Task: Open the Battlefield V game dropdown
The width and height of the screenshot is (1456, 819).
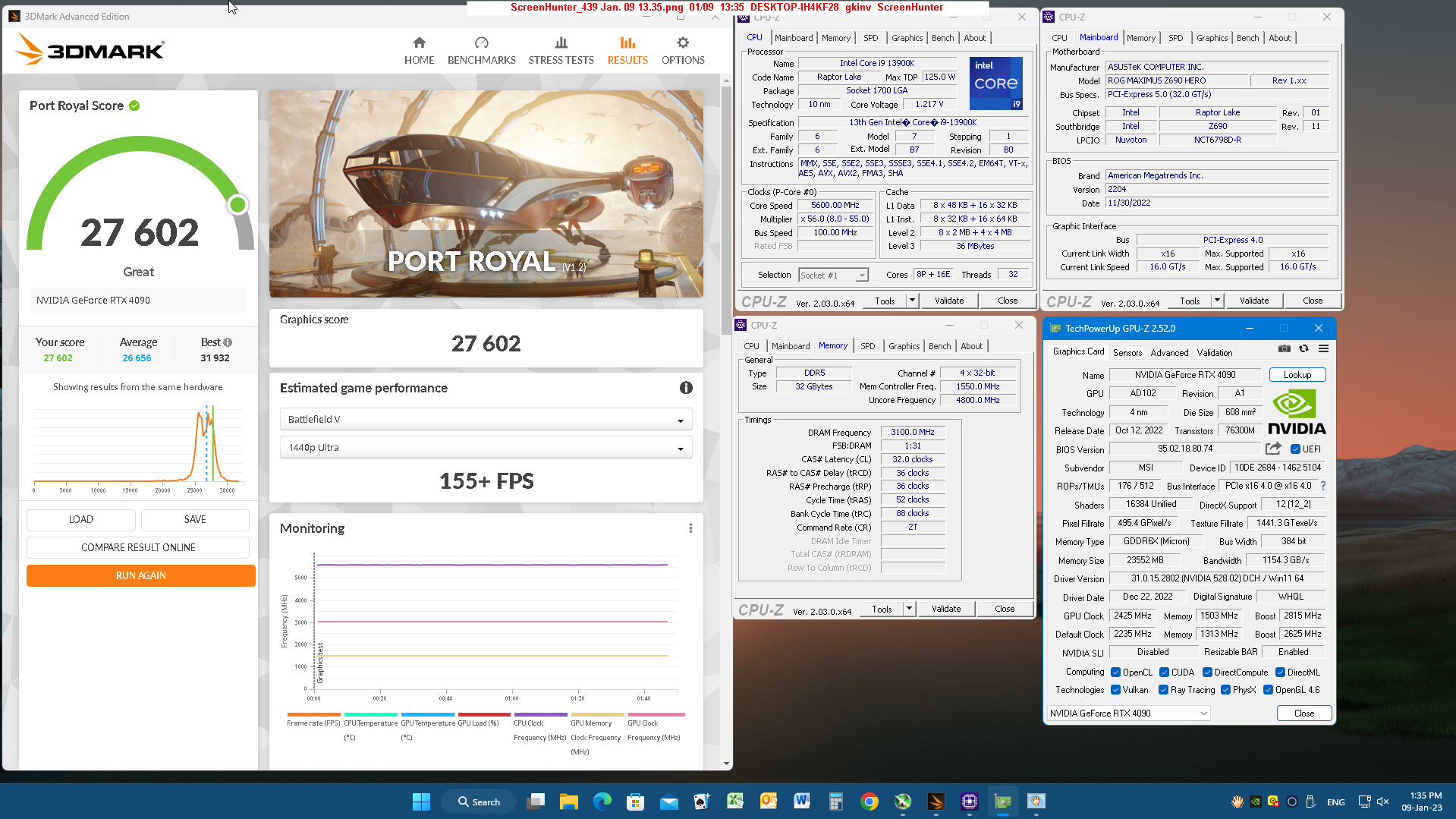Action: 486,419
